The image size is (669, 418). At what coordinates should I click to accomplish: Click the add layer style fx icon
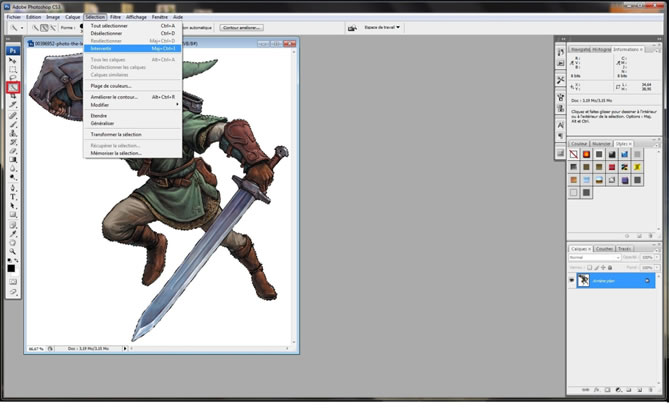coord(596,390)
